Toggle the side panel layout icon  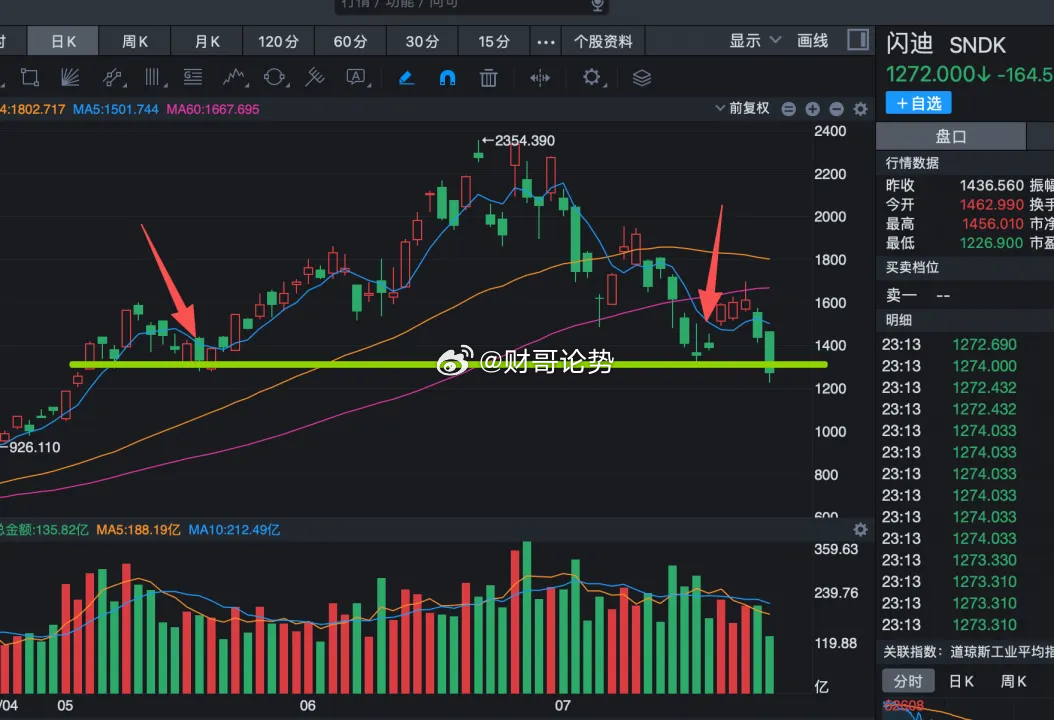(858, 40)
